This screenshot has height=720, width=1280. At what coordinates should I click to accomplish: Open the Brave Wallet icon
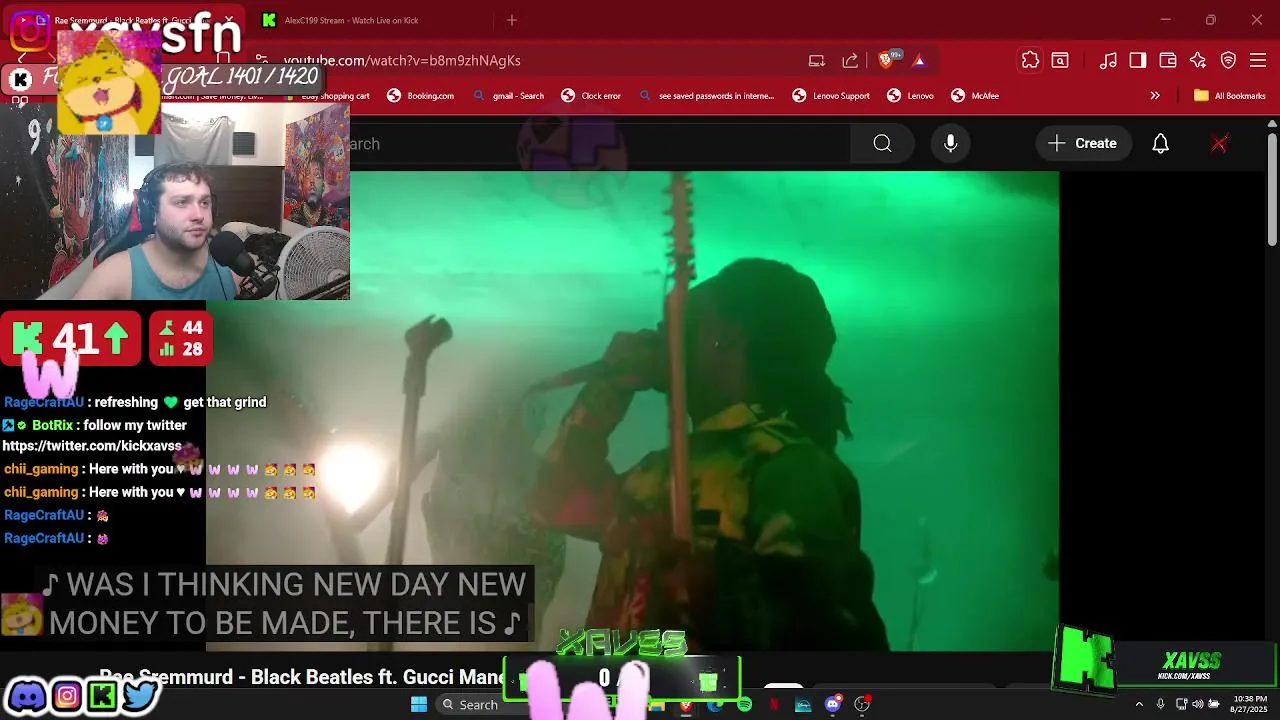tap(1168, 61)
